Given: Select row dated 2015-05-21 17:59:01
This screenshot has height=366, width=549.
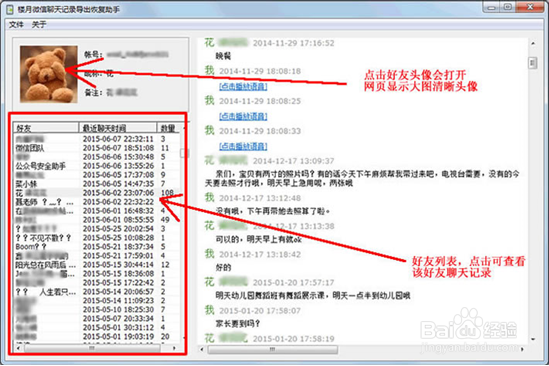Looking at the screenshot, I should pos(97,256).
